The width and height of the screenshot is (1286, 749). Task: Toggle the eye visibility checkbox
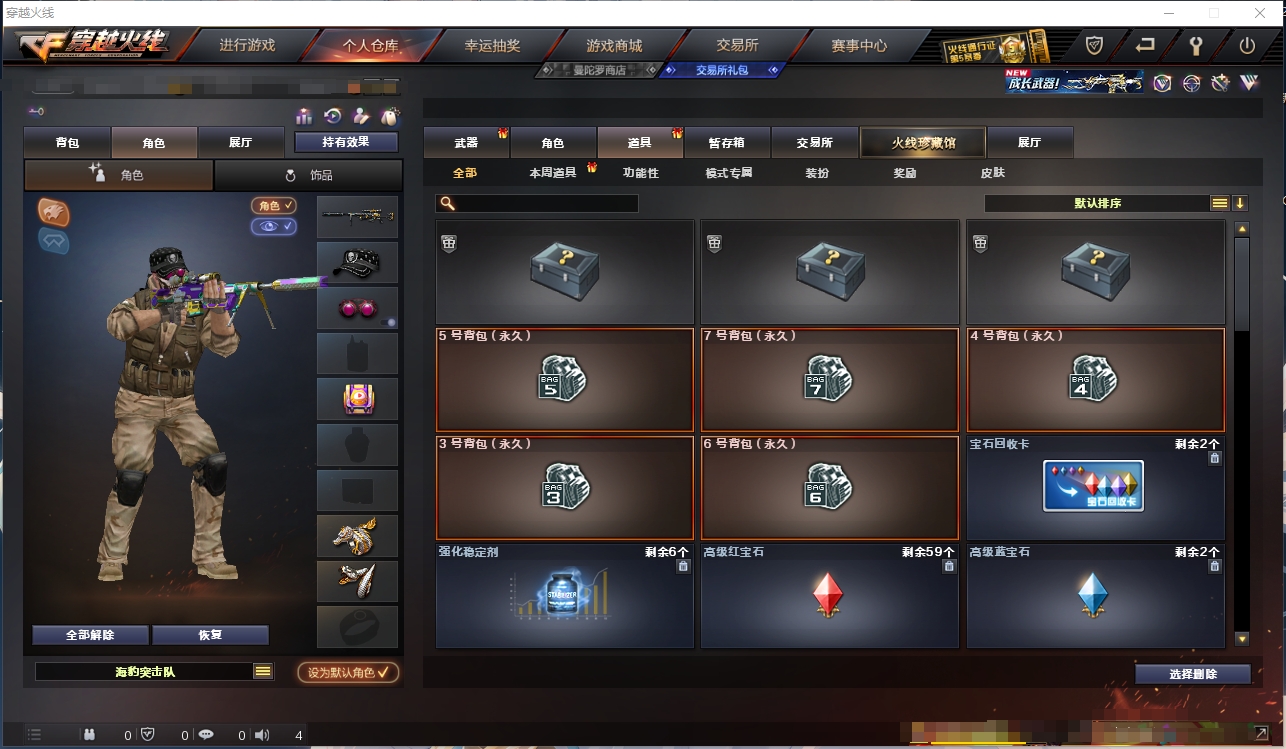click(274, 227)
